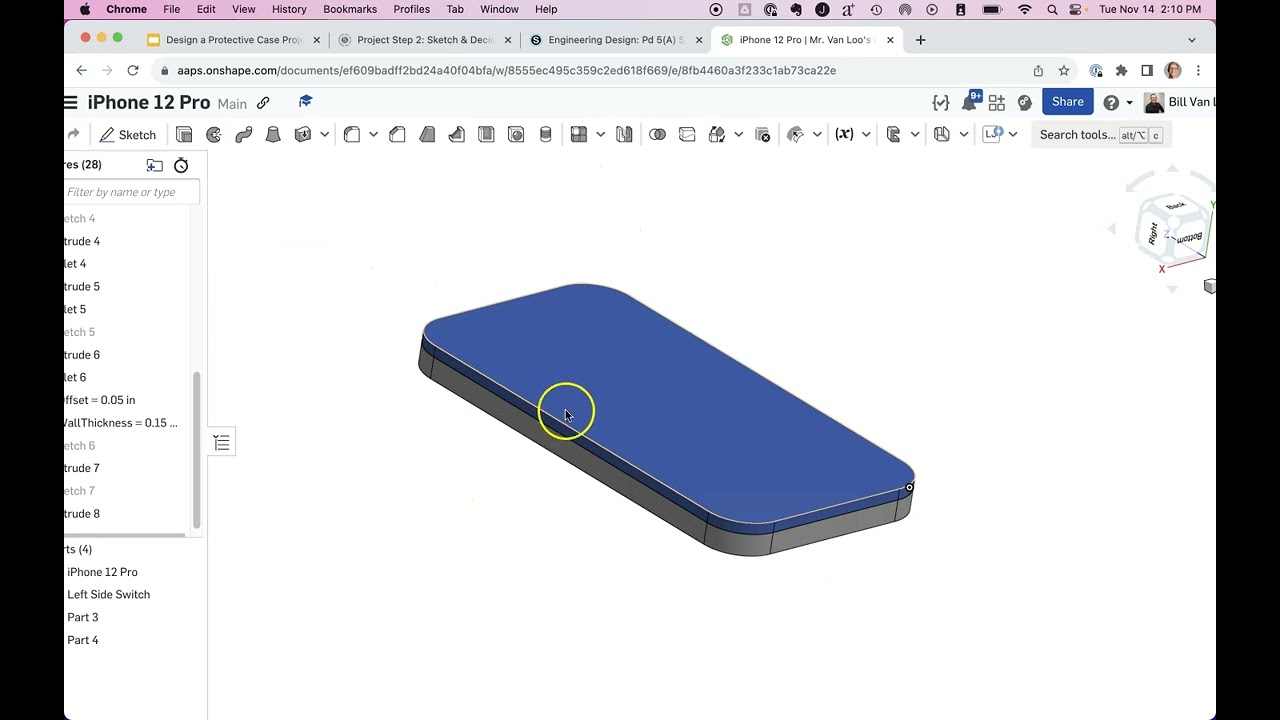1280x720 pixels.
Task: Expand the Transform tool dropdown
Action: (x=738, y=134)
